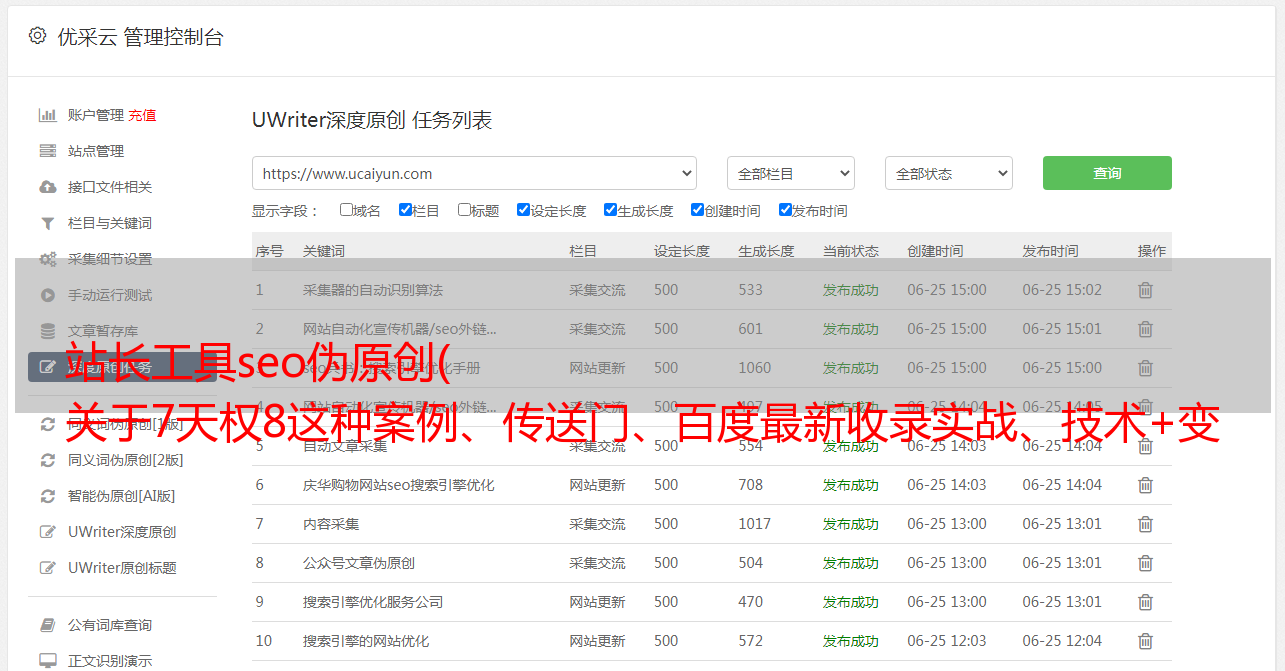Click the gear icon beside 优采云 管理控制台
The image size is (1285, 671).
[37, 36]
